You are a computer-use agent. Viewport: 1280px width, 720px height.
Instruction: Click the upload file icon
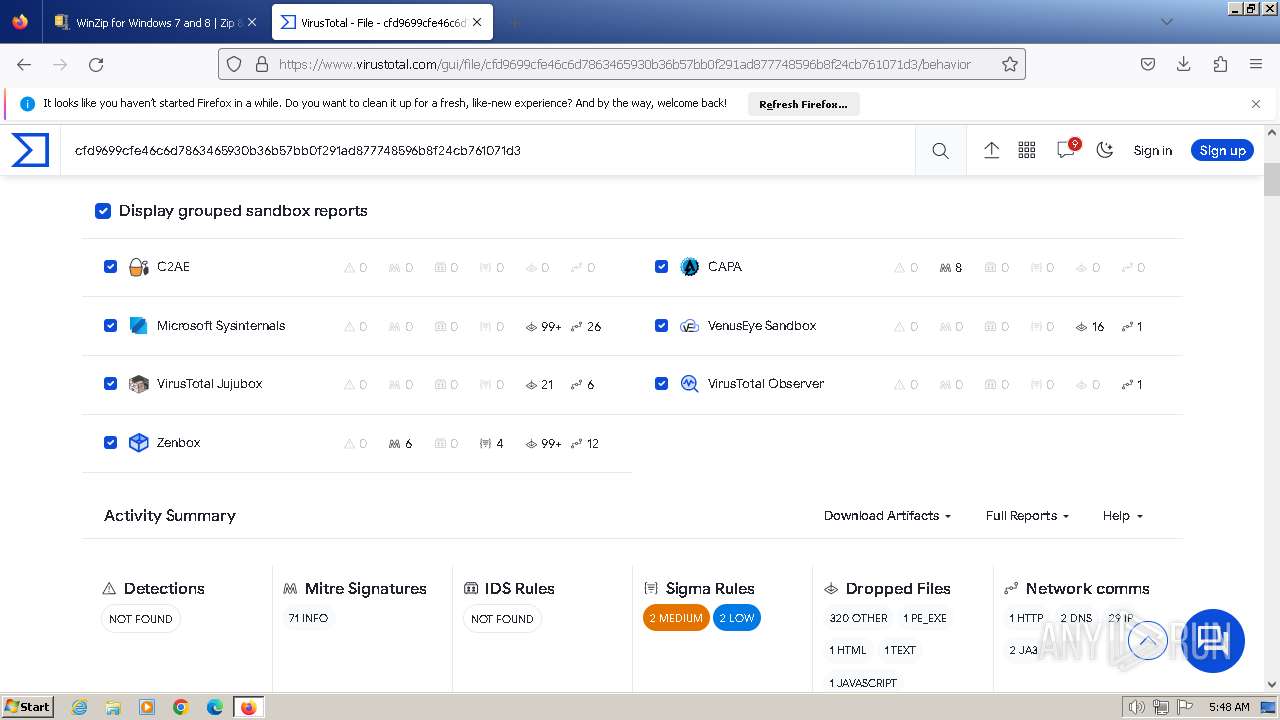(x=991, y=150)
